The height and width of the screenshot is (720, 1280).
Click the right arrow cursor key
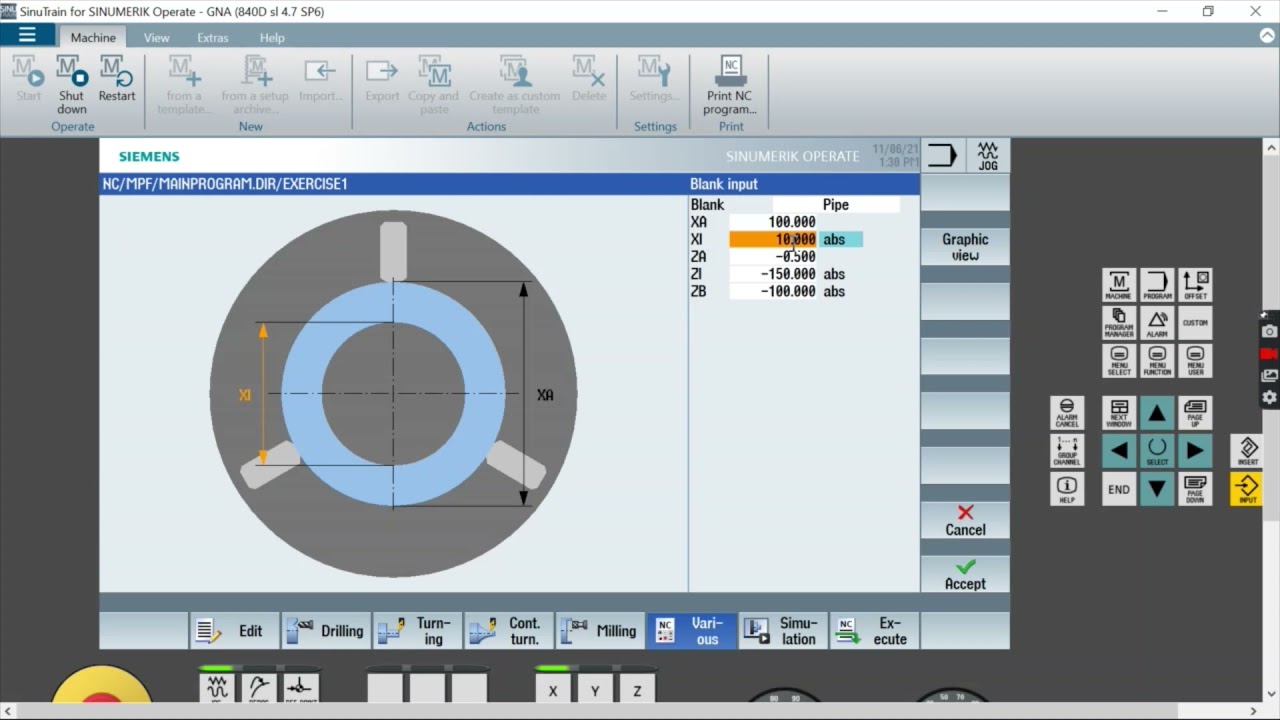coord(1195,451)
